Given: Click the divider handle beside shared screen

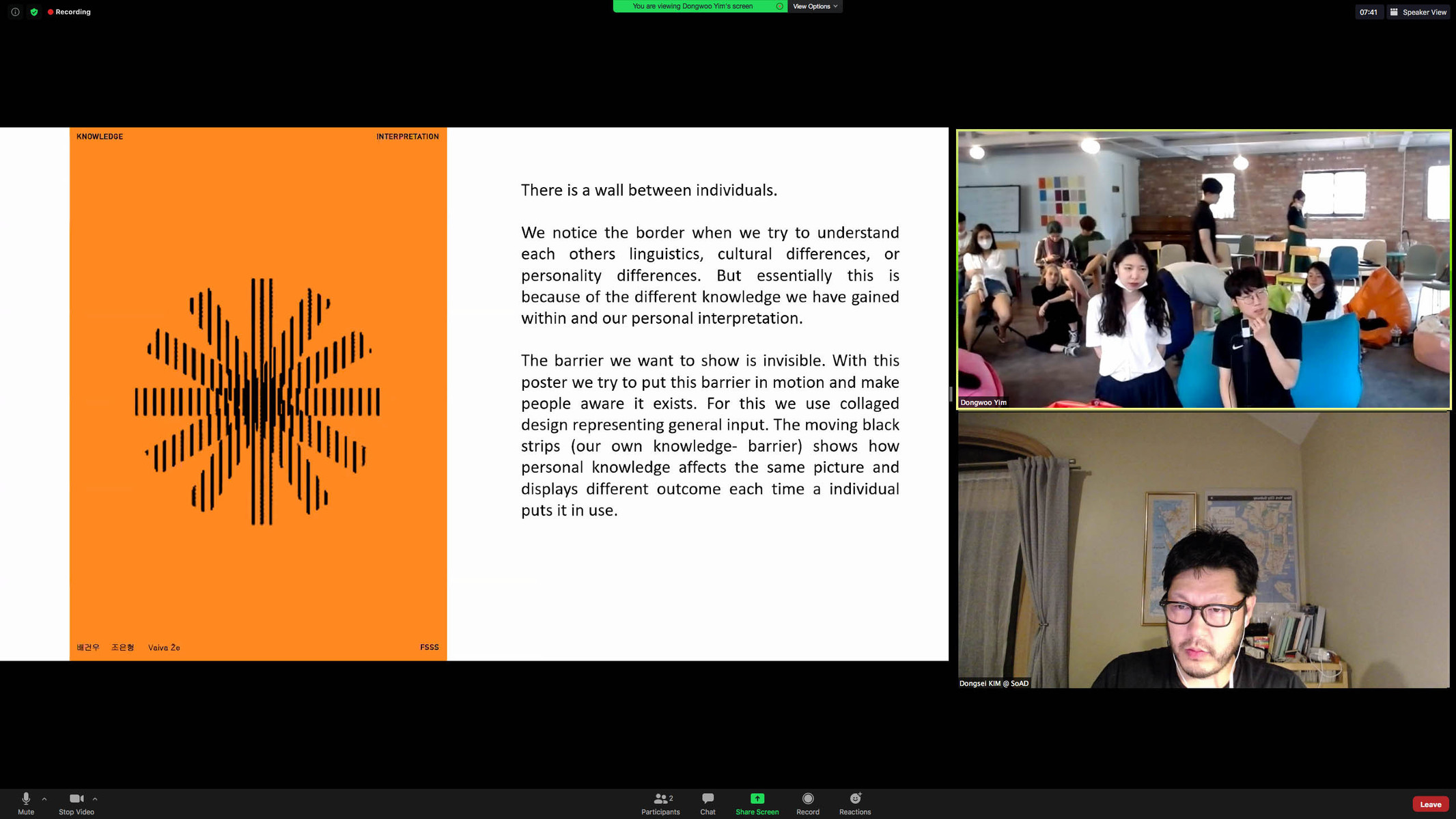Looking at the screenshot, I should click(951, 393).
